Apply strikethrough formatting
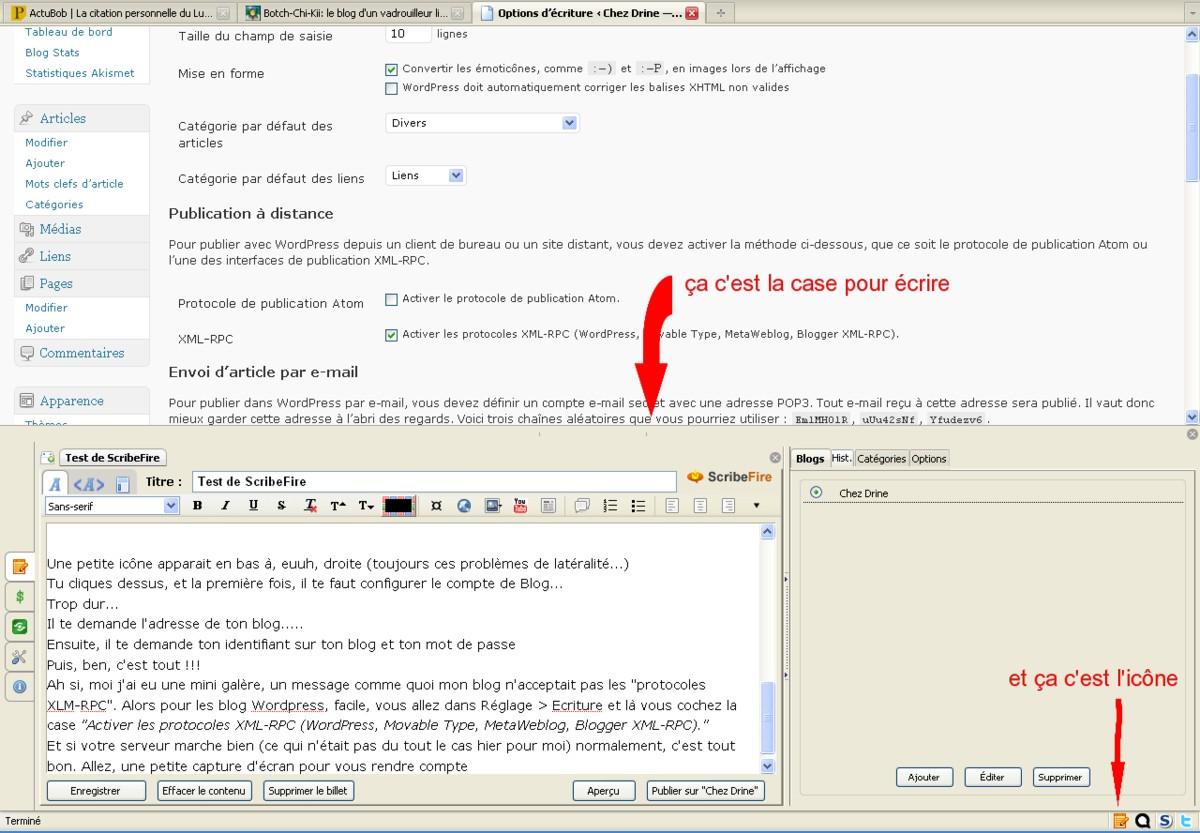Viewport: 1200px width, 833px height. click(x=281, y=506)
